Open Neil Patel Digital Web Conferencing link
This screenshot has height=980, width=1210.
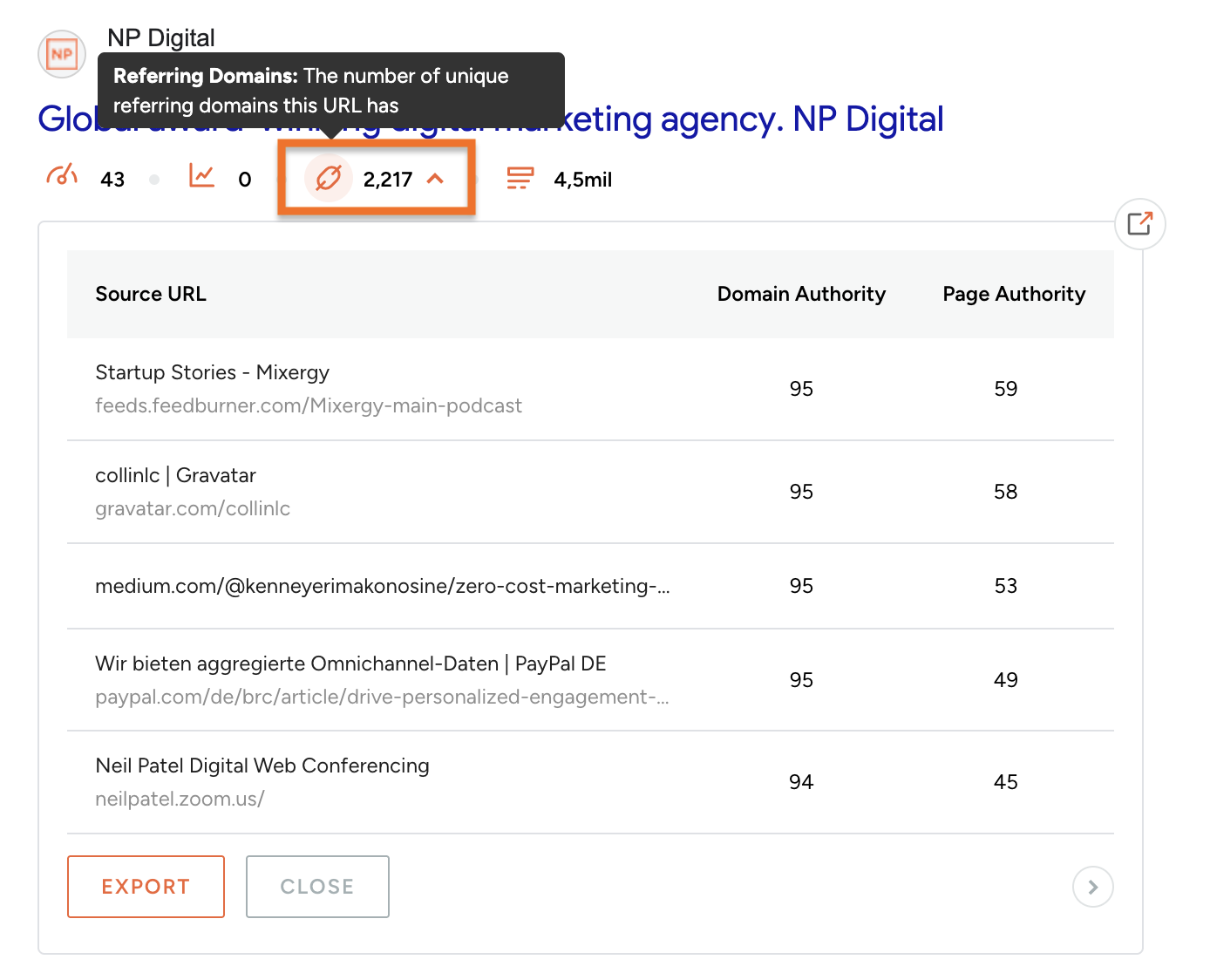[262, 766]
